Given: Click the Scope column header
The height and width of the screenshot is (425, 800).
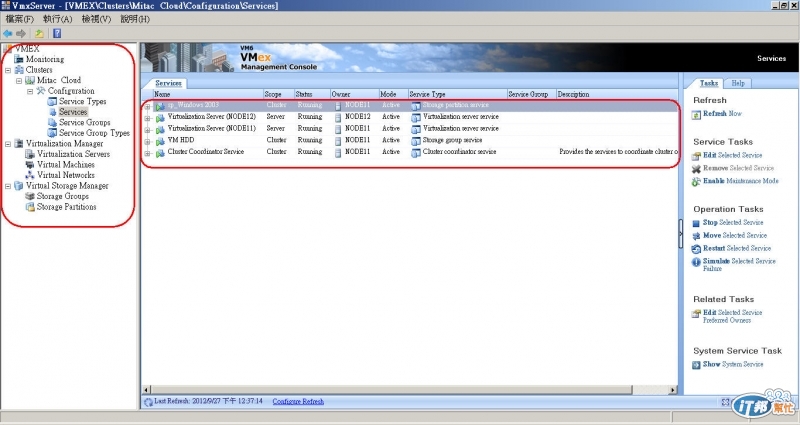Looking at the screenshot, I should point(279,94).
